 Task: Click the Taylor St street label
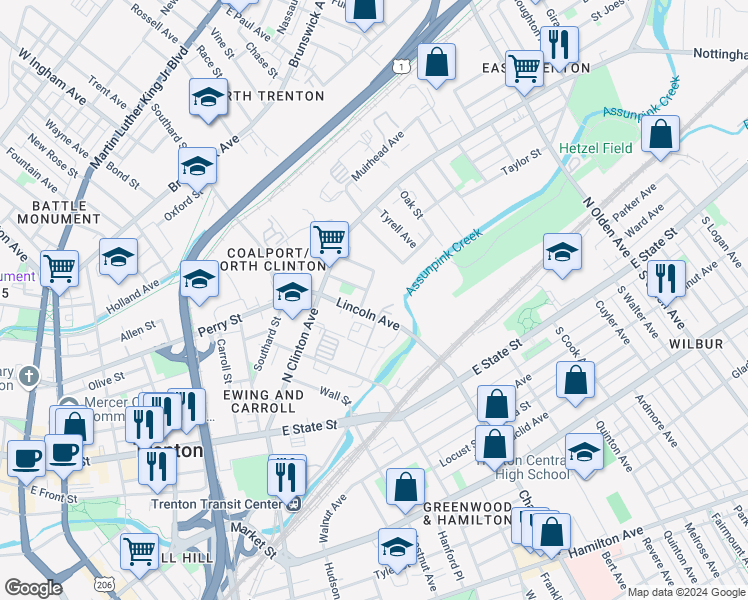tap(521, 161)
